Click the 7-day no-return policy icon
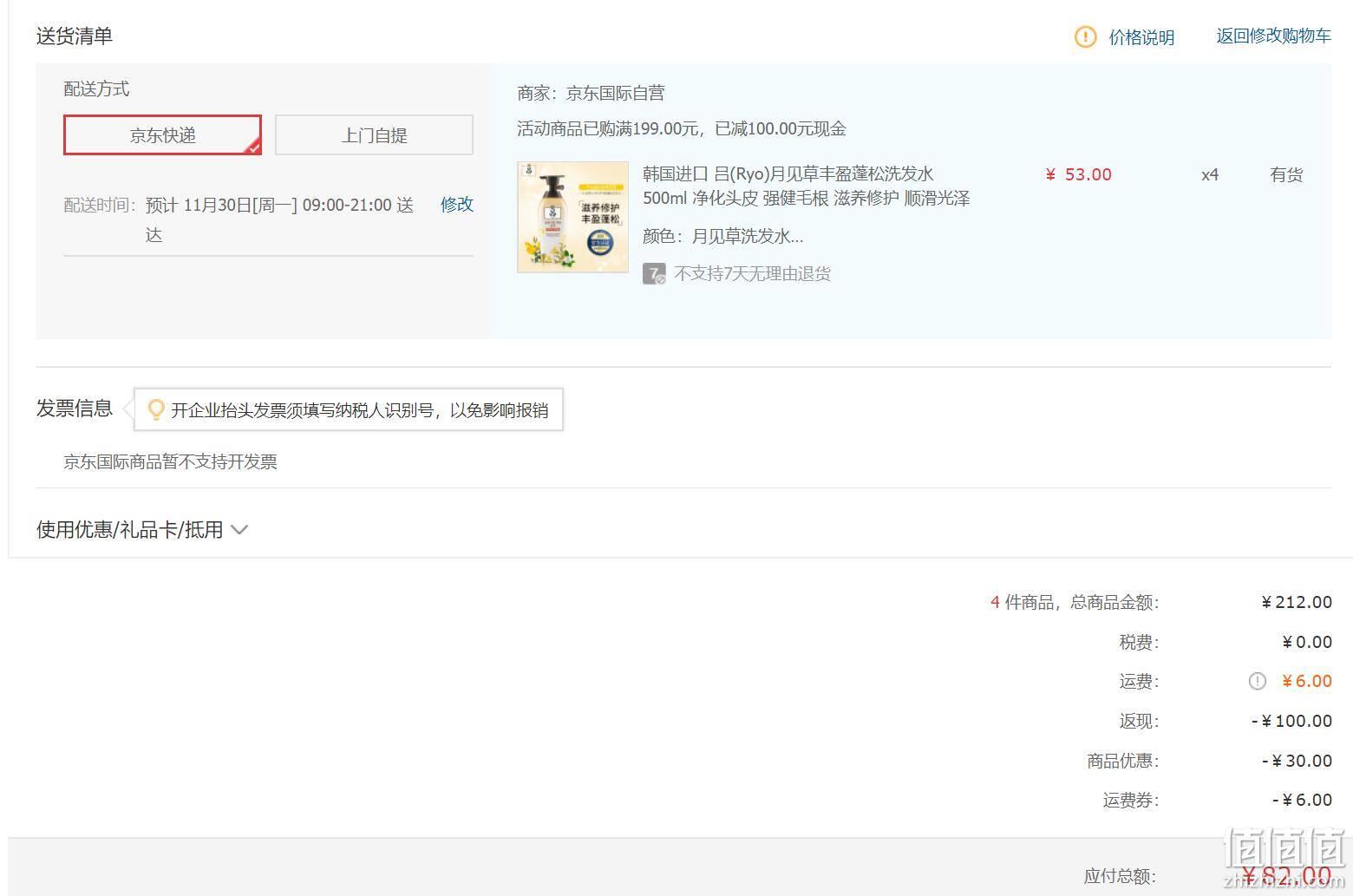Image resolution: width=1353 pixels, height=896 pixels. [x=654, y=274]
